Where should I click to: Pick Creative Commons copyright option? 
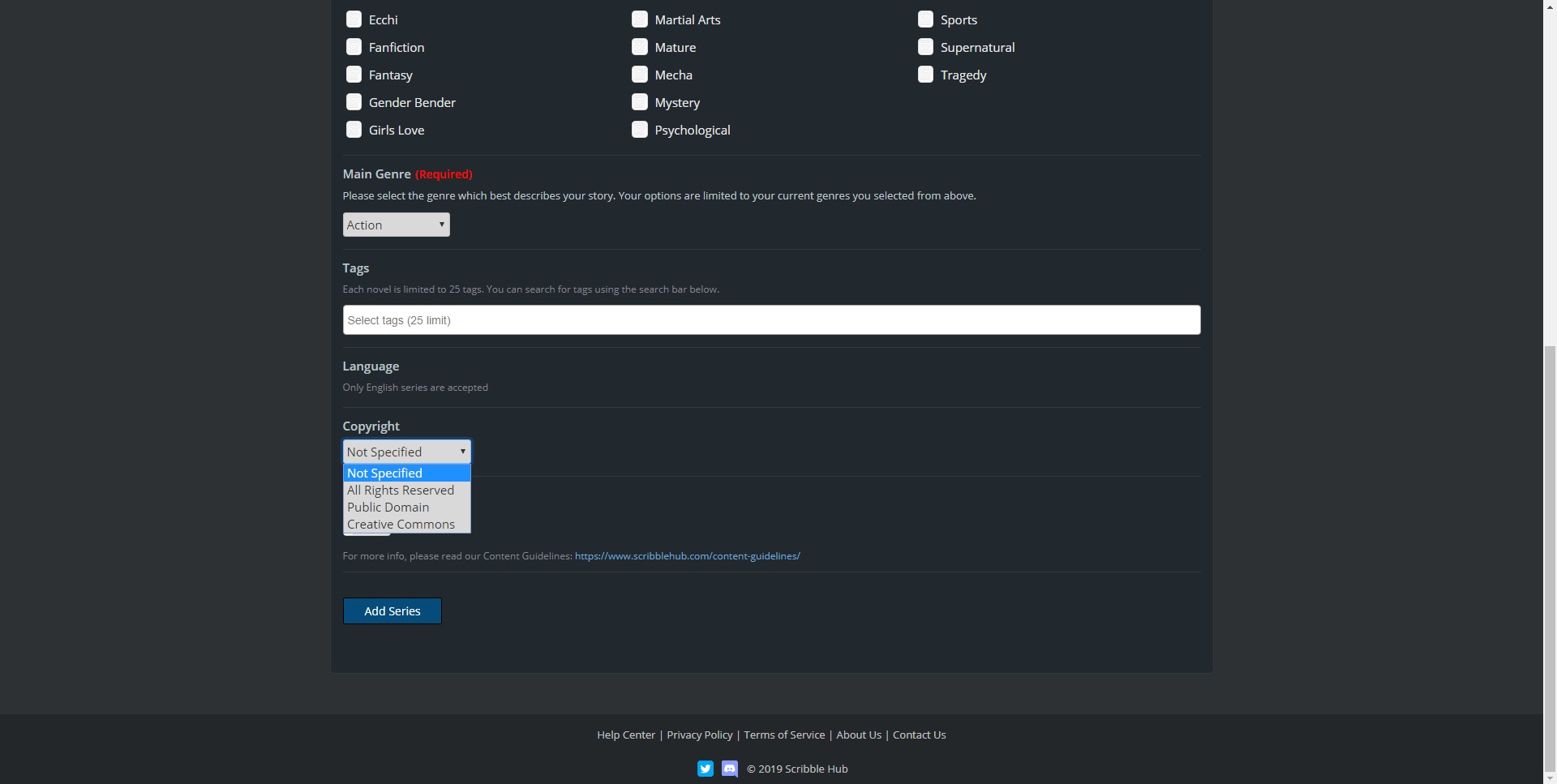[x=401, y=525]
